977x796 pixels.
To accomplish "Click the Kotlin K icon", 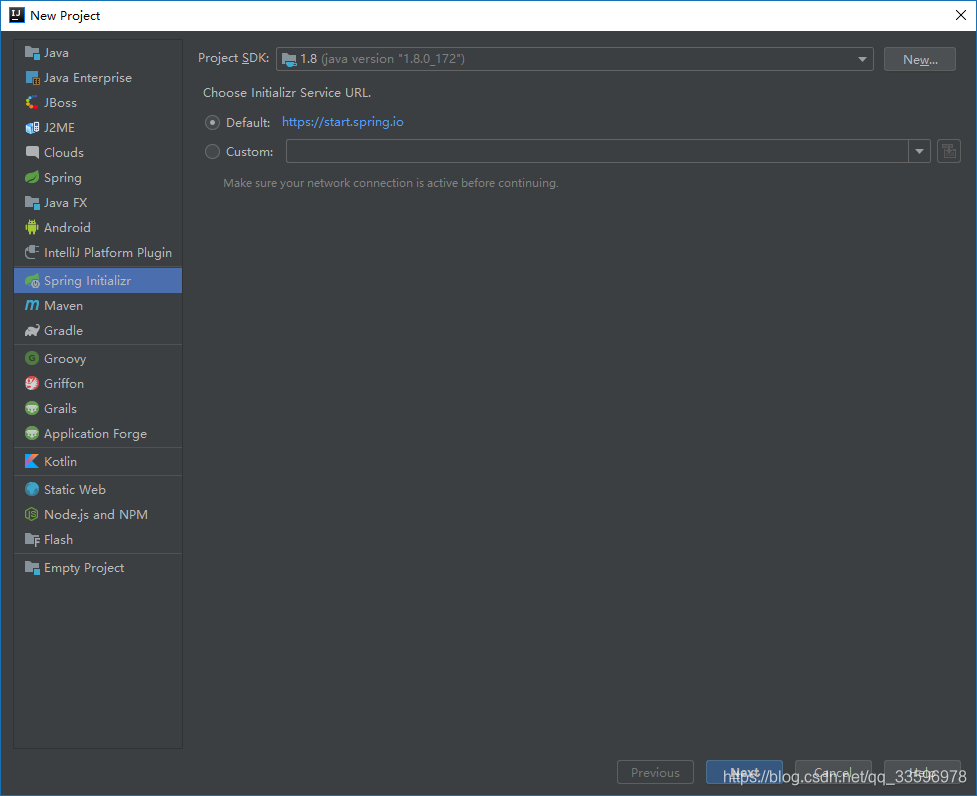I will (x=32, y=462).
